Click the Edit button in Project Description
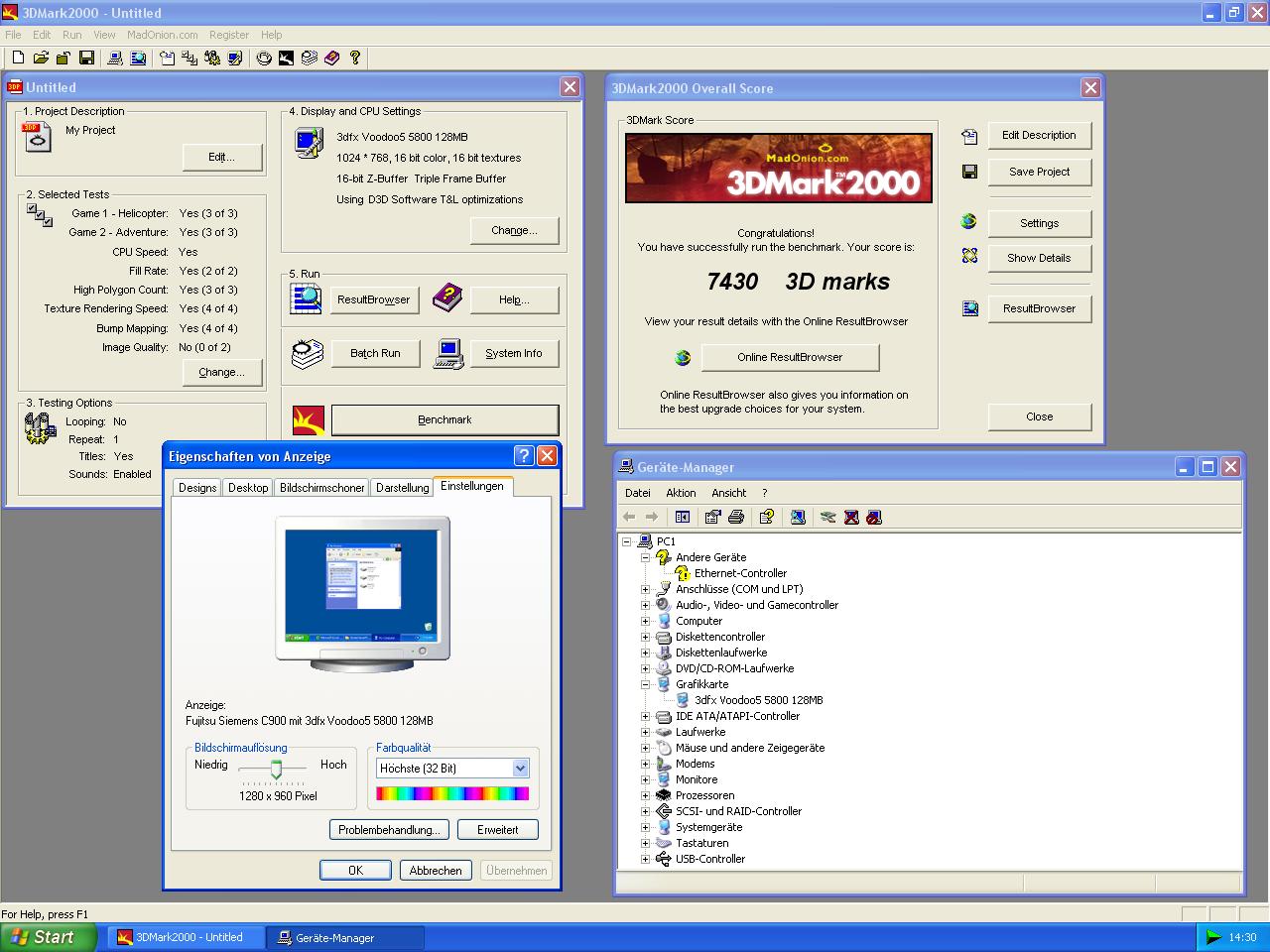Screen dimensions: 1270x952 [221, 157]
